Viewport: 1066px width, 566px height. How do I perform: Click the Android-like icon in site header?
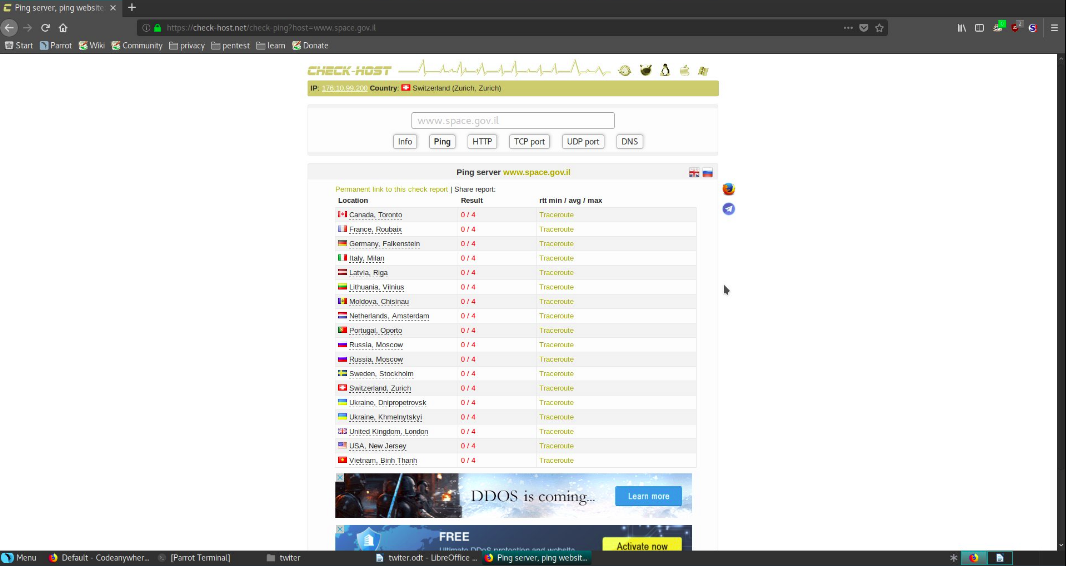pos(645,71)
